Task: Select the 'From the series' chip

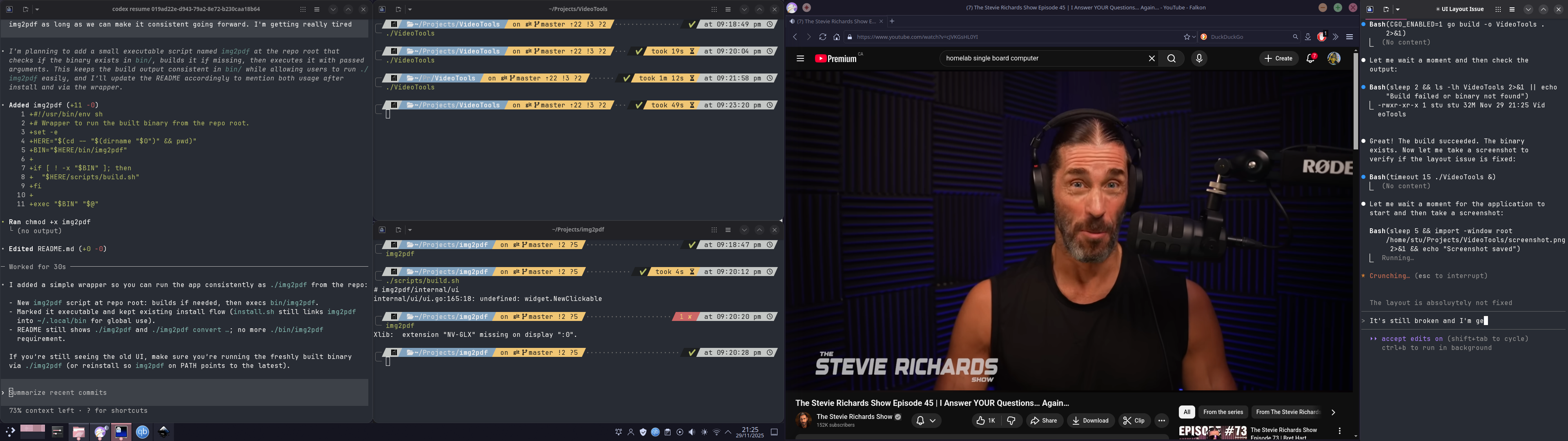Action: point(1223,412)
